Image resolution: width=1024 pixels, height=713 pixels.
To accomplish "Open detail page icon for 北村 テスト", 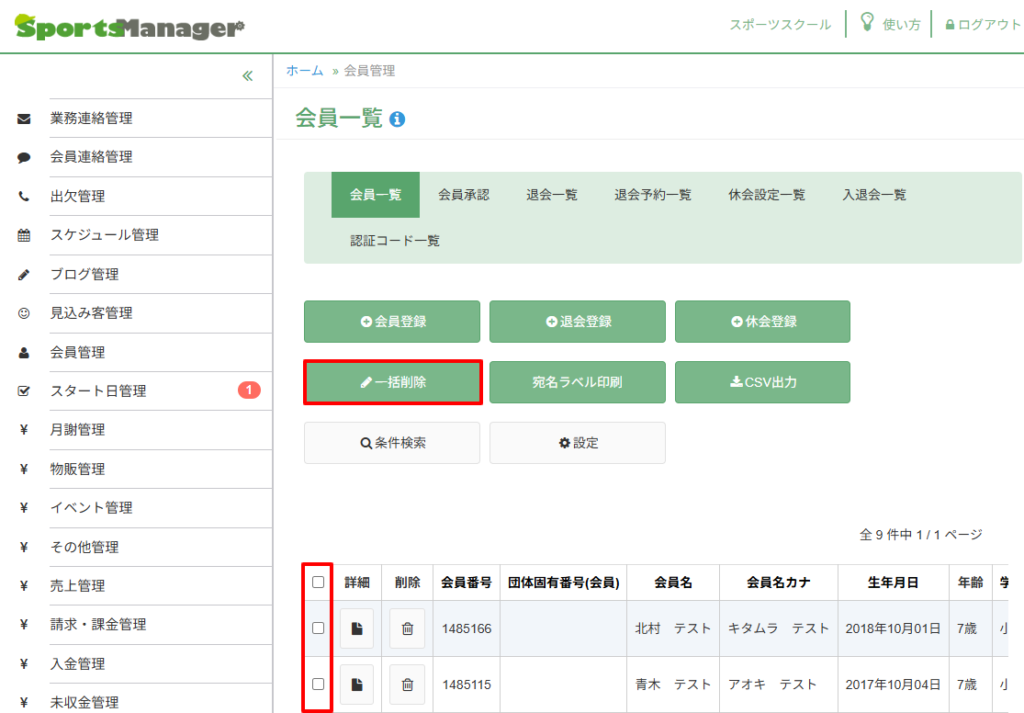I will pos(357,628).
